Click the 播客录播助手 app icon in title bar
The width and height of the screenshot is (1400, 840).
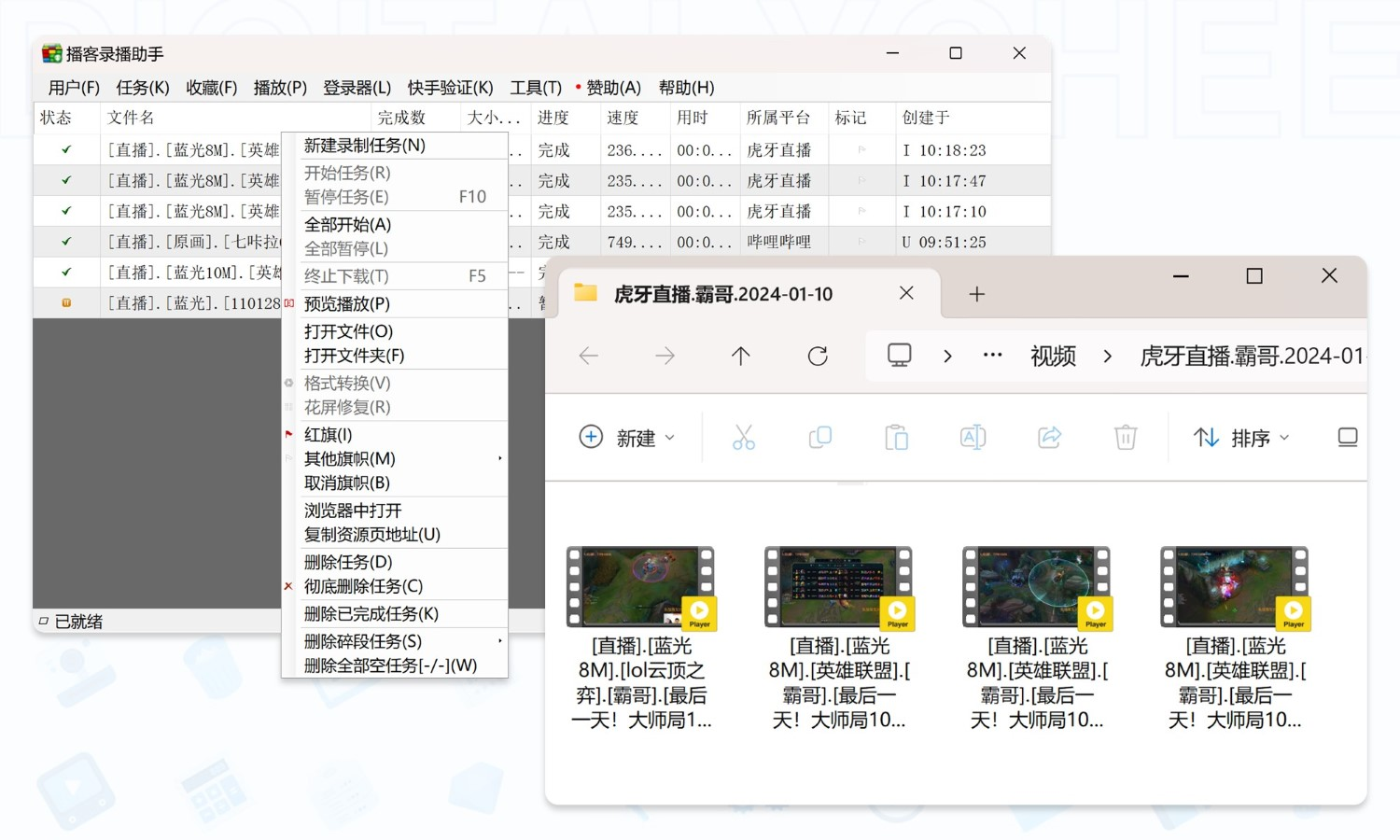[x=52, y=54]
